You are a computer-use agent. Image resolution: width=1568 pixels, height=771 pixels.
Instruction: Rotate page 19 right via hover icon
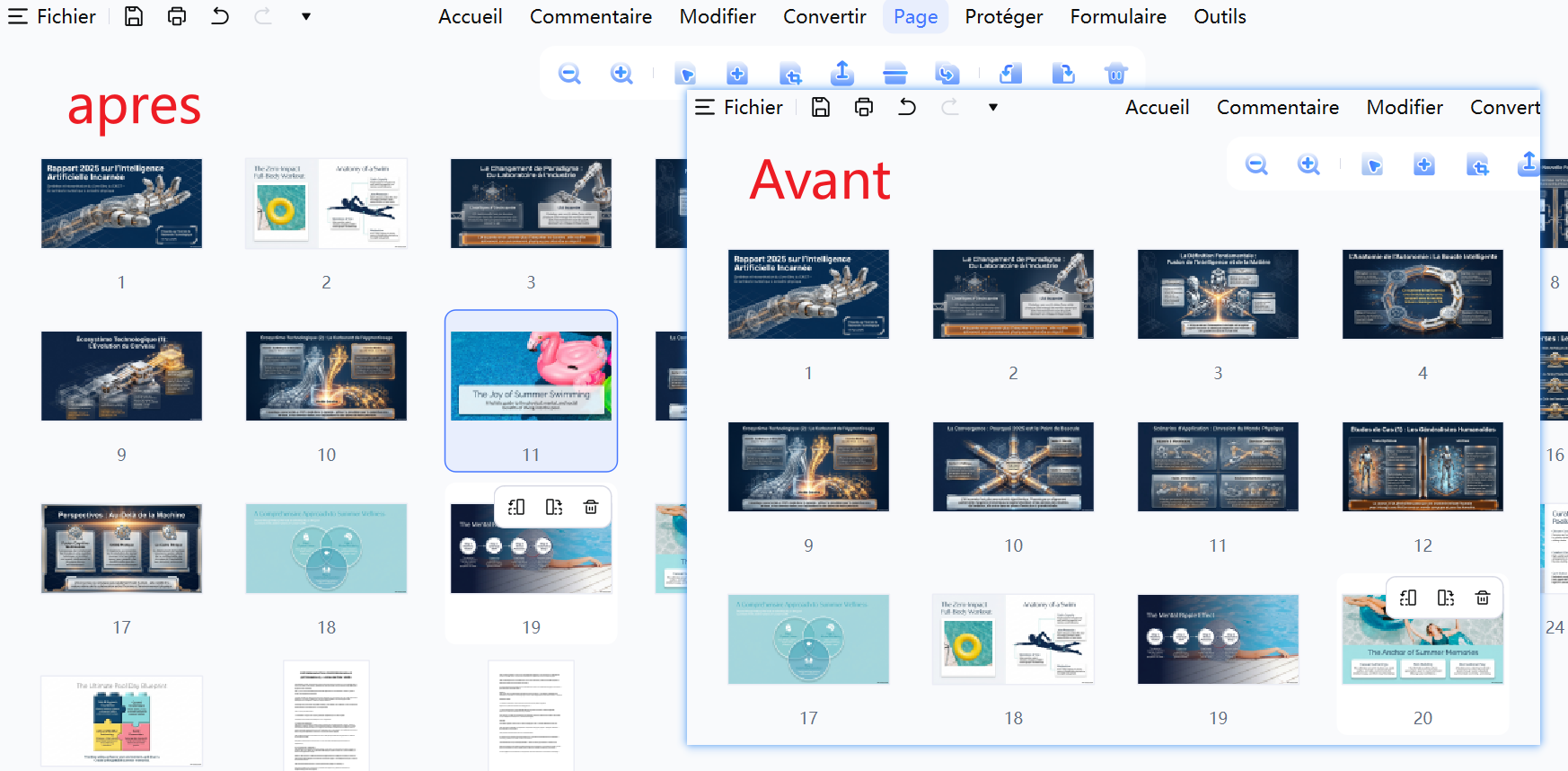[x=554, y=507]
